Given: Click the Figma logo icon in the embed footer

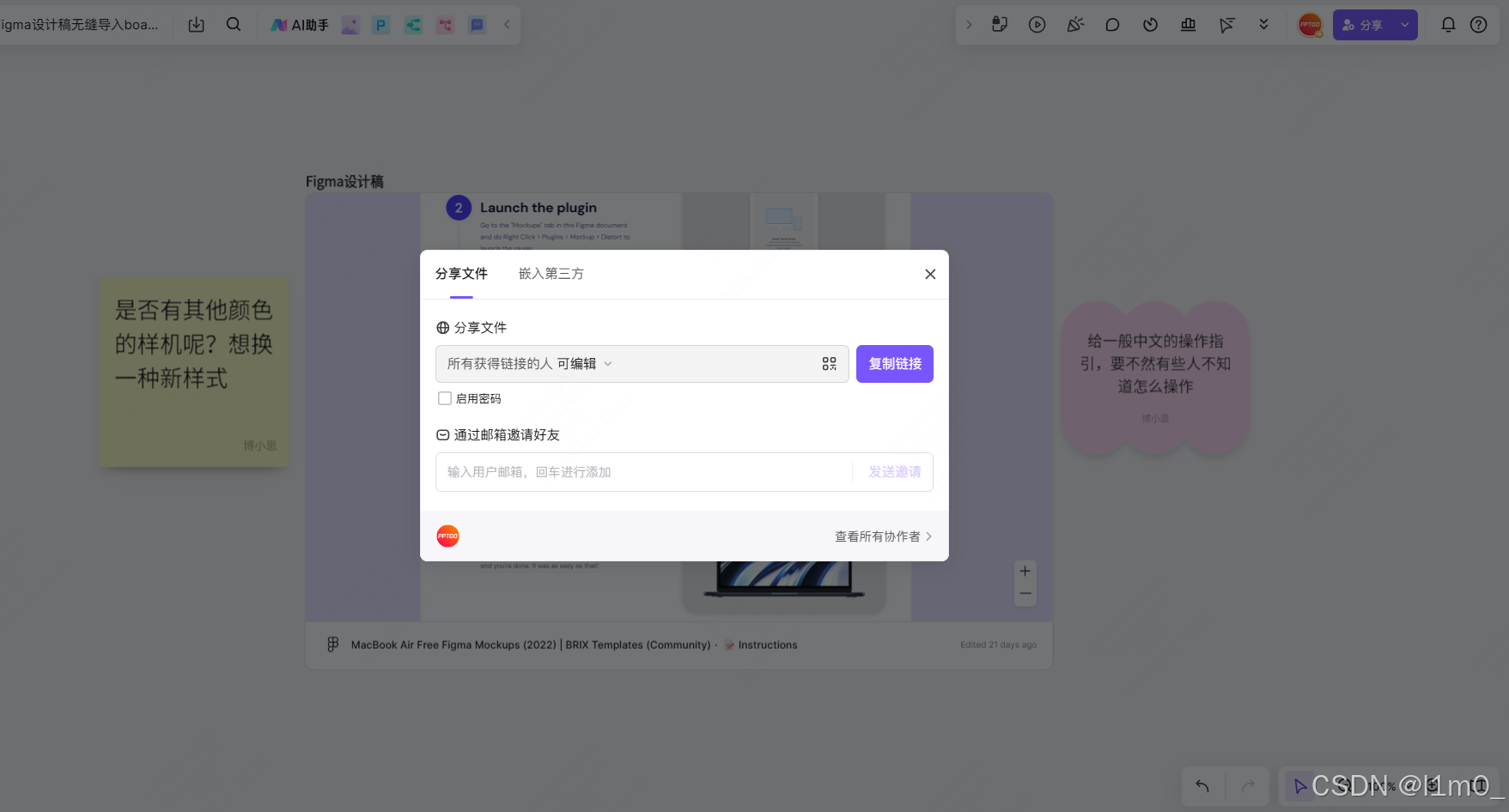Looking at the screenshot, I should [x=333, y=645].
